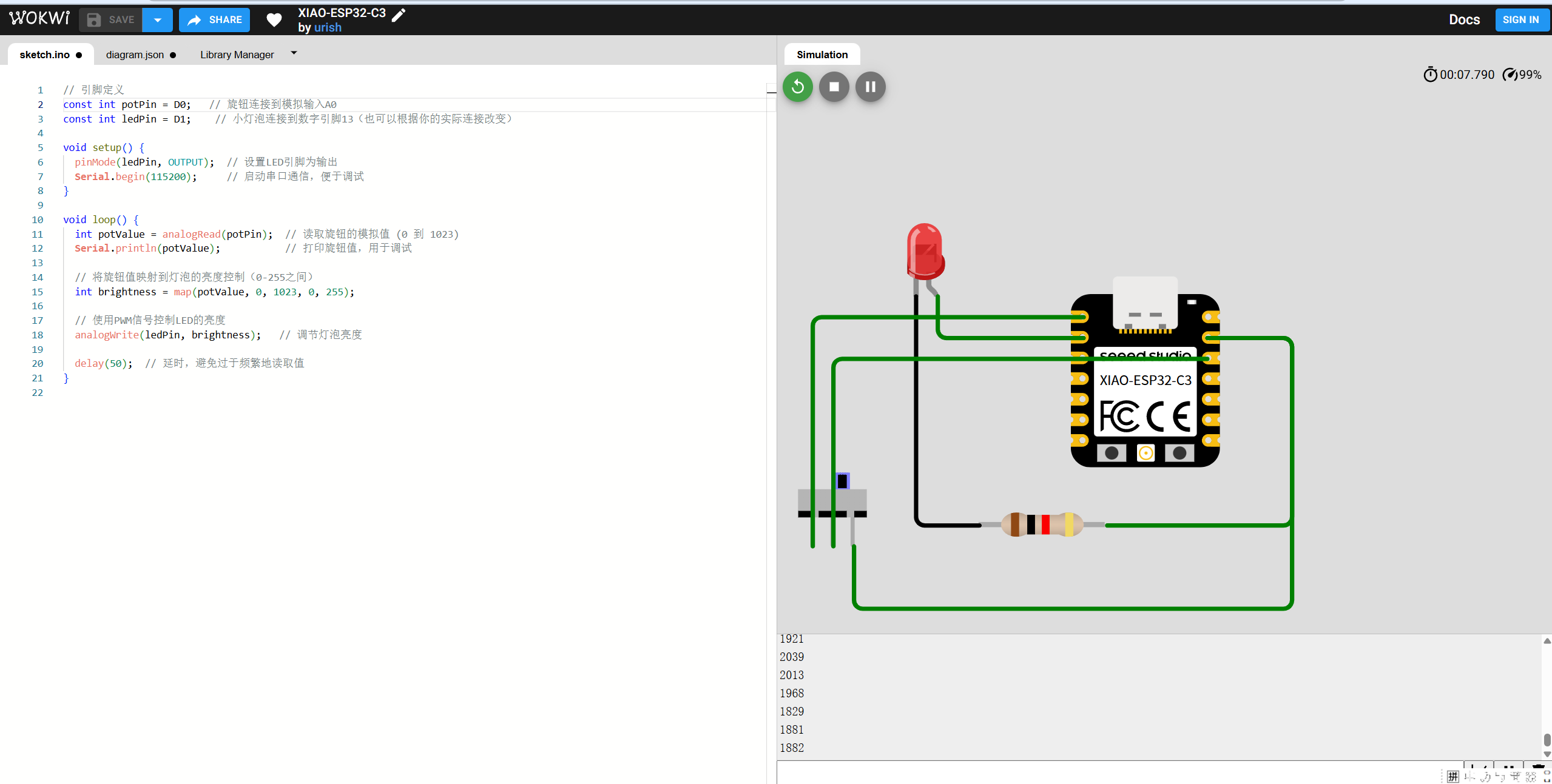Expand the file tabs dropdown arrow
Screen dimensions: 1552x784
[294, 53]
